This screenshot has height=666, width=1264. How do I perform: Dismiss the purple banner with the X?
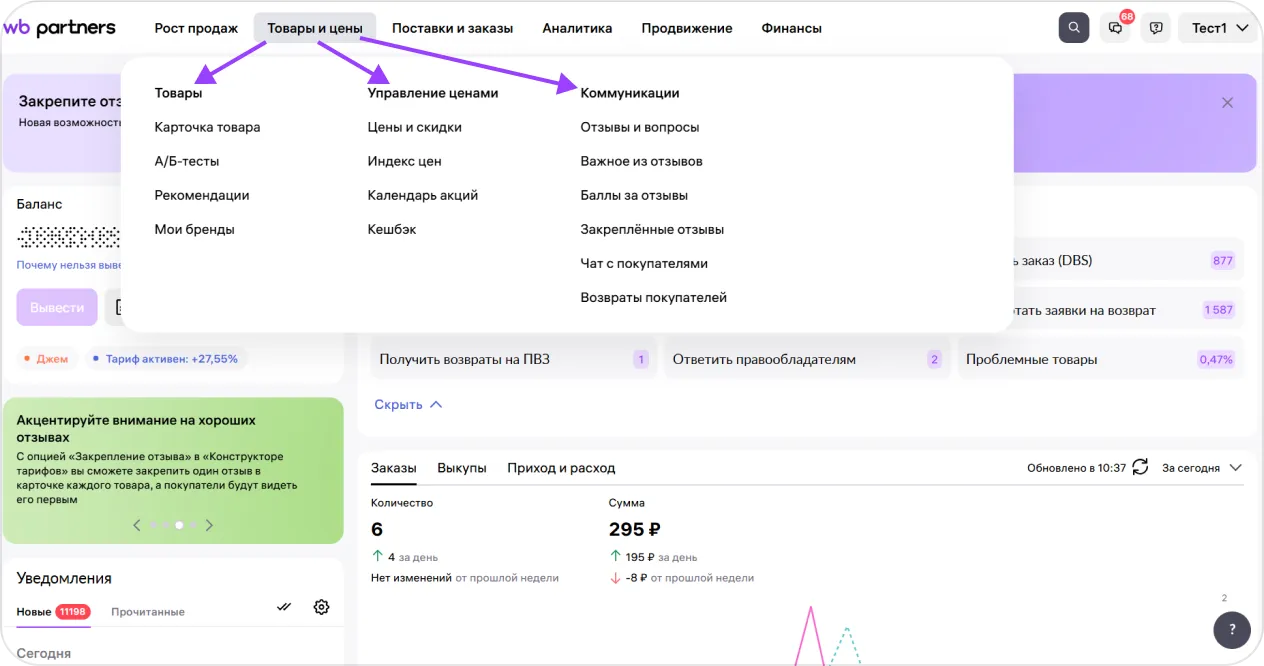1227,102
